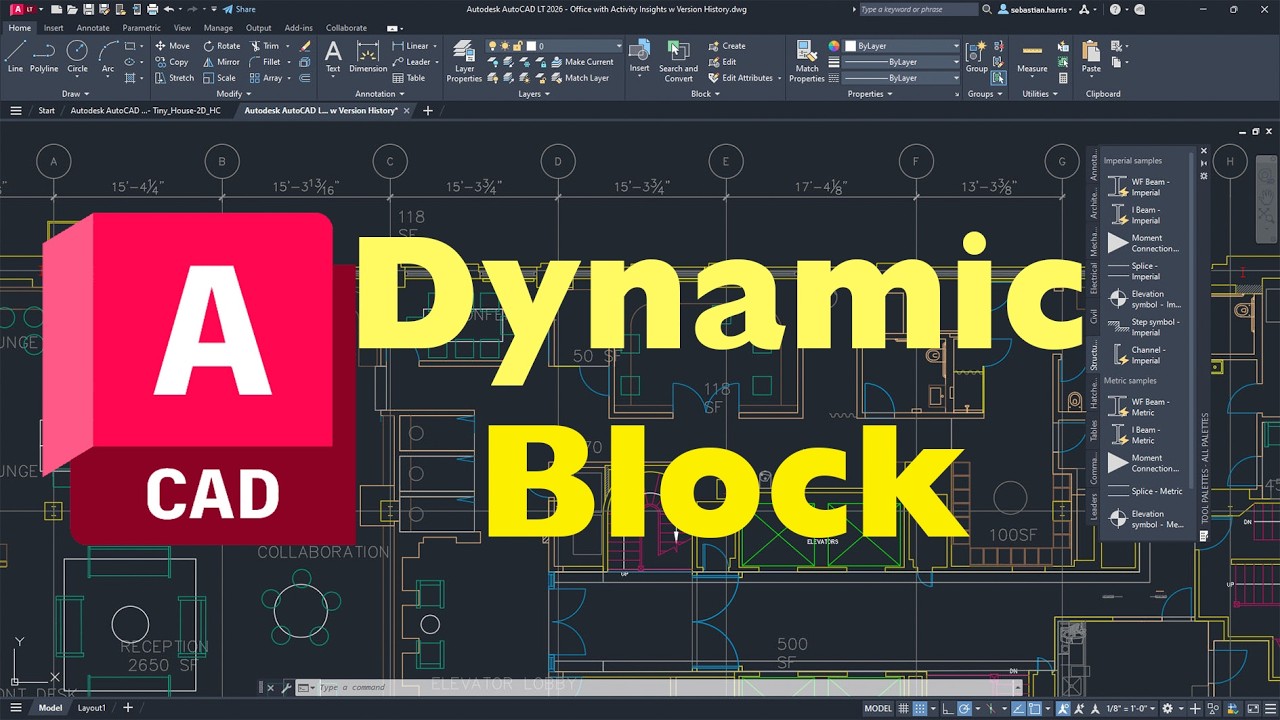Click the Move tool

click(172, 46)
